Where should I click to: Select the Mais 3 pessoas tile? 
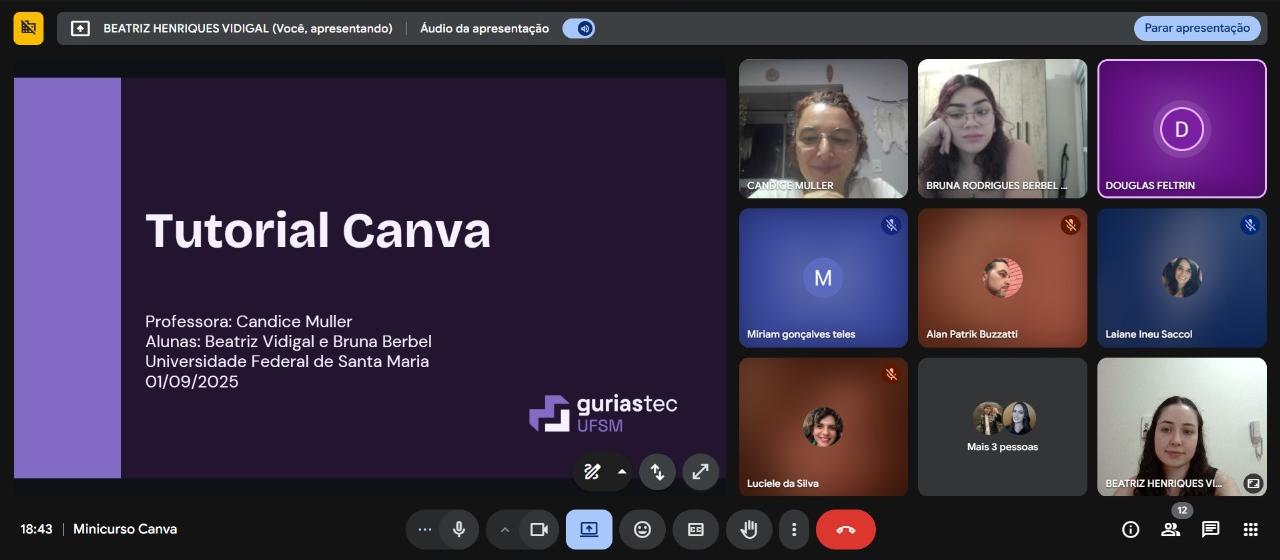pos(1002,427)
